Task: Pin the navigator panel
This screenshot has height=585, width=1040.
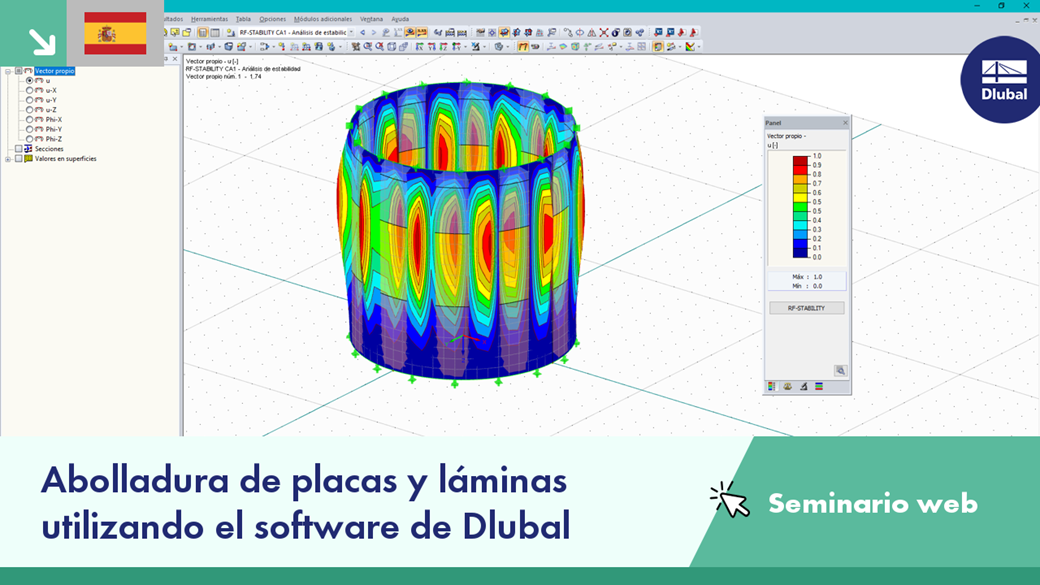Action: point(166,59)
